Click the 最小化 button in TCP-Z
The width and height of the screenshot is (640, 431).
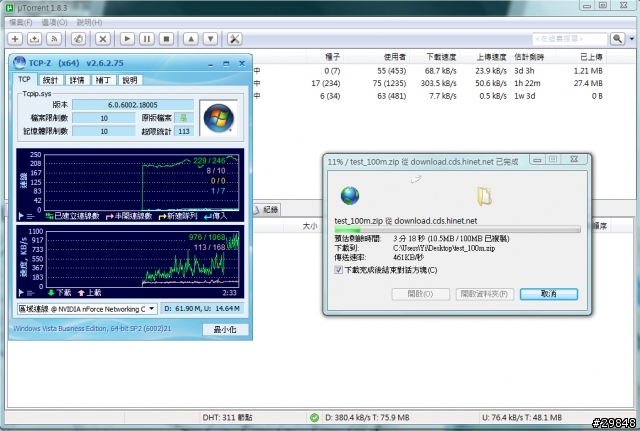225,329
